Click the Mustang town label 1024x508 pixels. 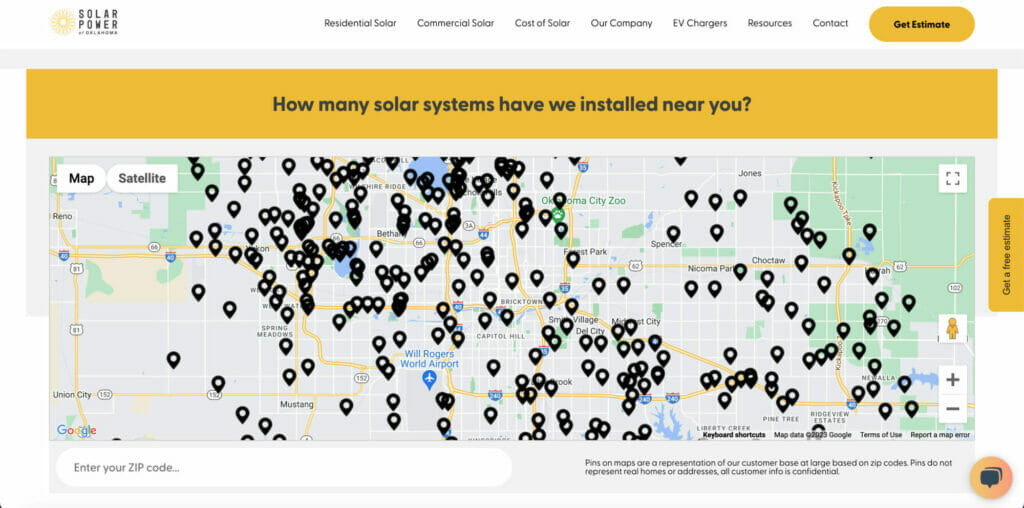(296, 404)
